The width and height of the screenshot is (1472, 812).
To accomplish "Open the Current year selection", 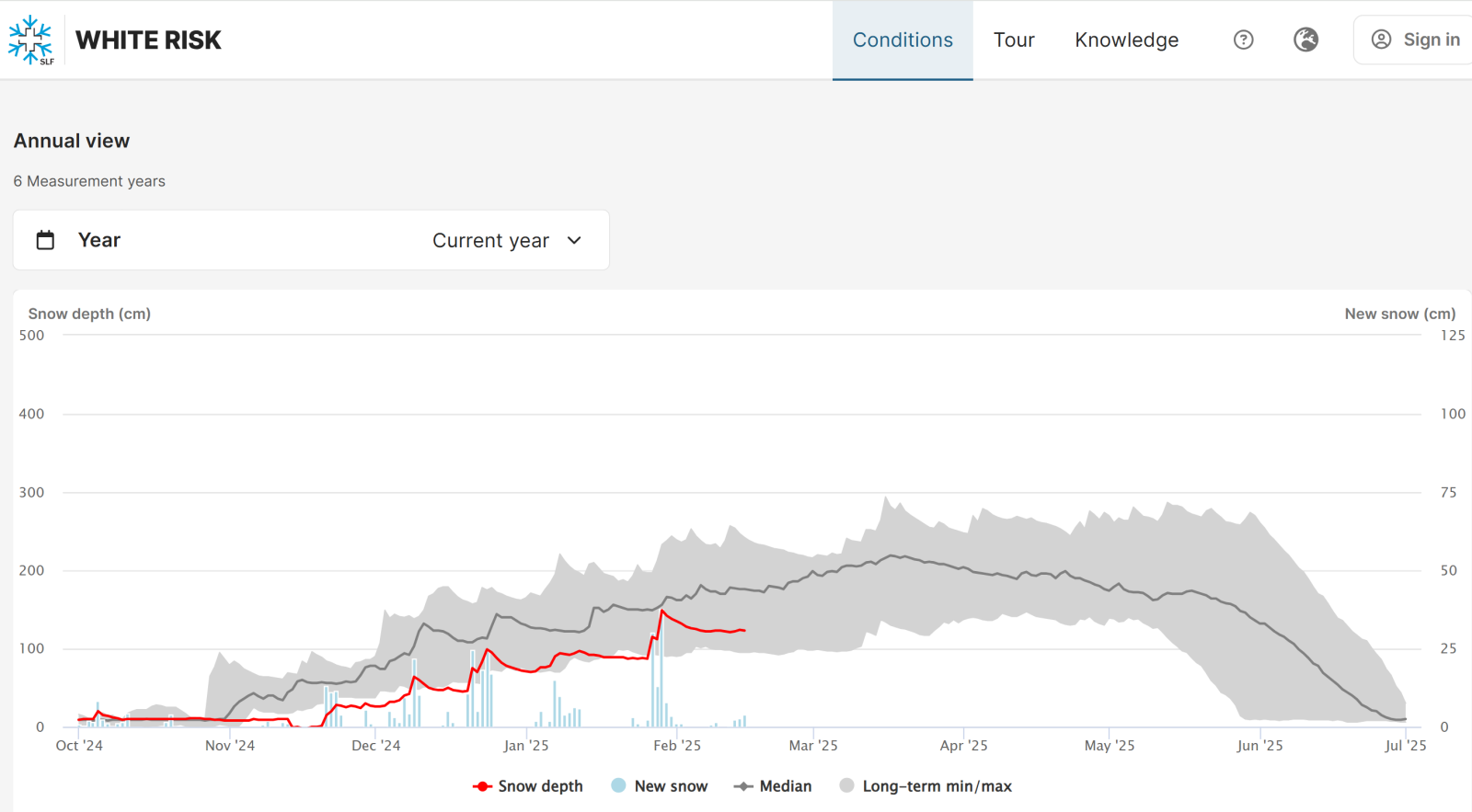I will 490,240.
